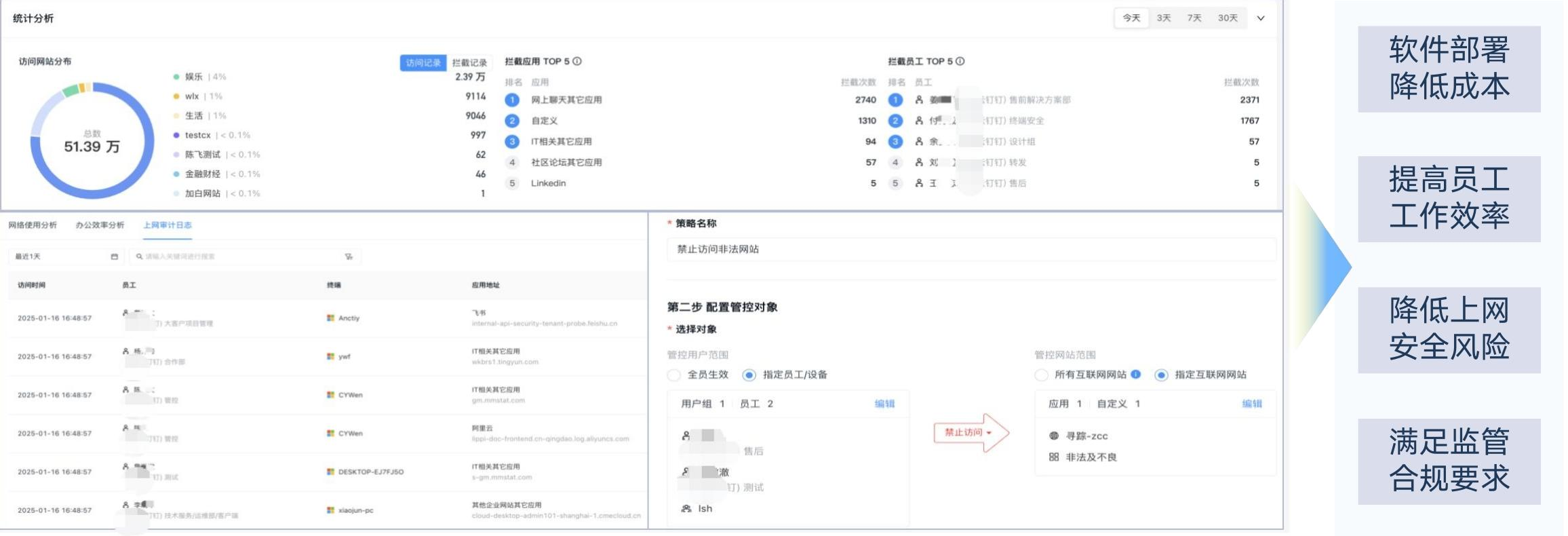1568x536 pixels.
Task: Click the yellow wlx legend dot
Action: (176, 96)
